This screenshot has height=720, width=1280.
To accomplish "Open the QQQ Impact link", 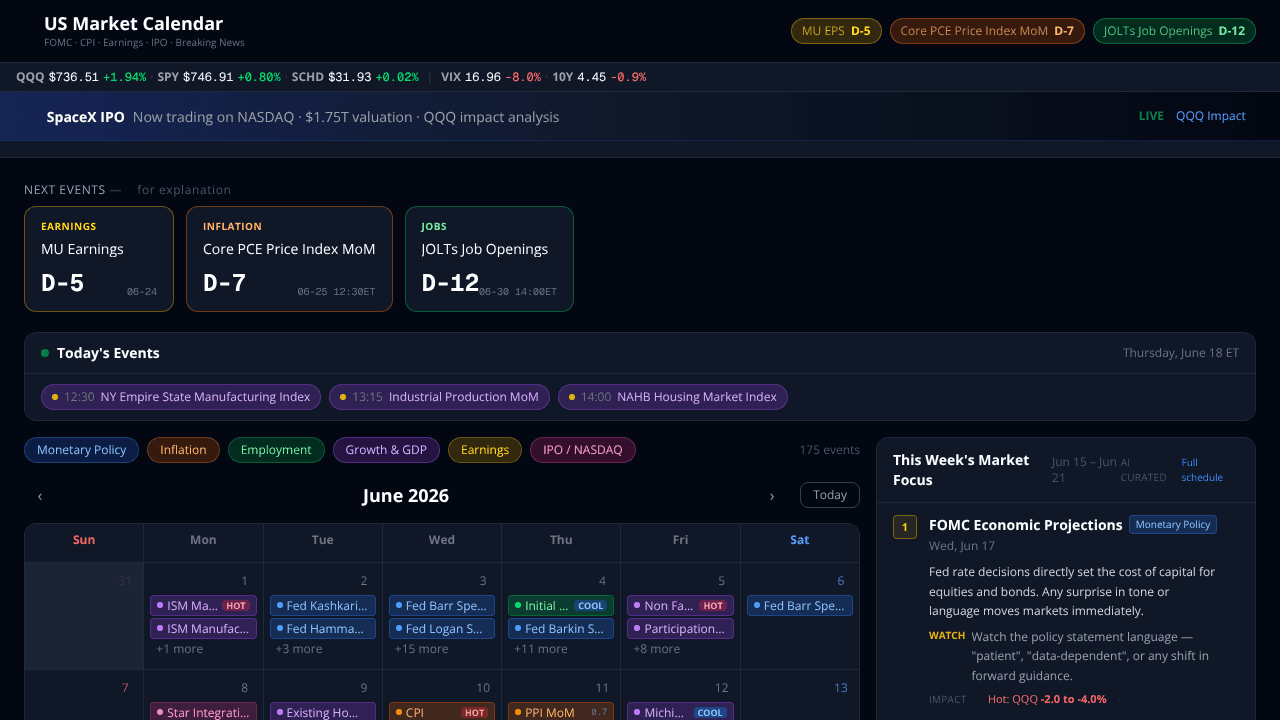I will pos(1211,116).
